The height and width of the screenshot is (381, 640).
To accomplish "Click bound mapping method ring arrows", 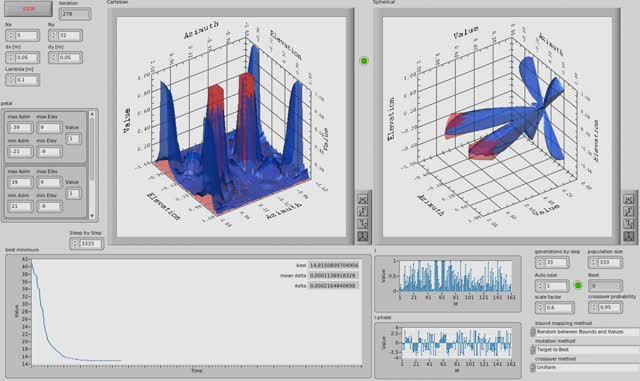I will coord(533,332).
